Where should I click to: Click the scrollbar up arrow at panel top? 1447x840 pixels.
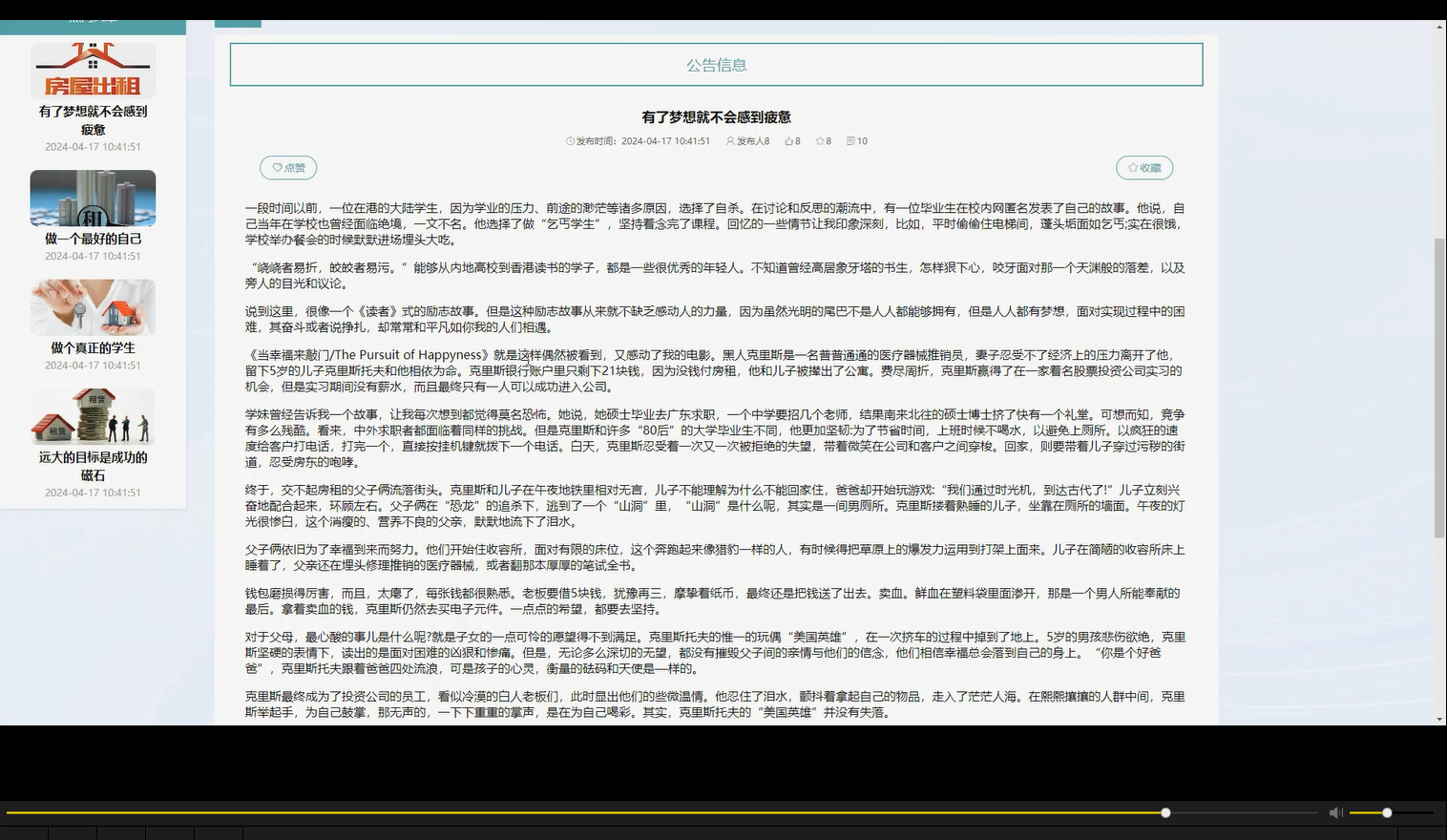point(1439,28)
